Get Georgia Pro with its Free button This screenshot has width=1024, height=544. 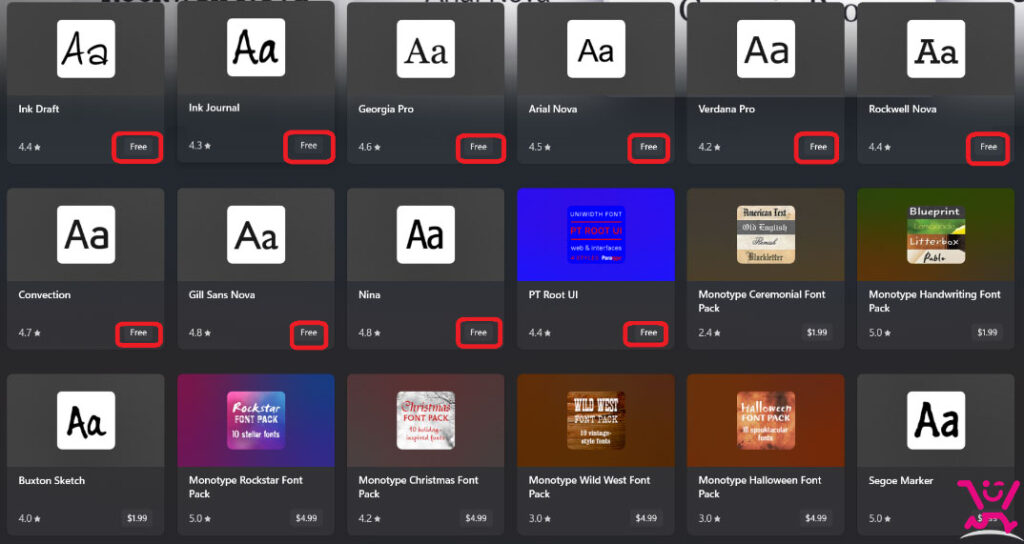click(478, 147)
